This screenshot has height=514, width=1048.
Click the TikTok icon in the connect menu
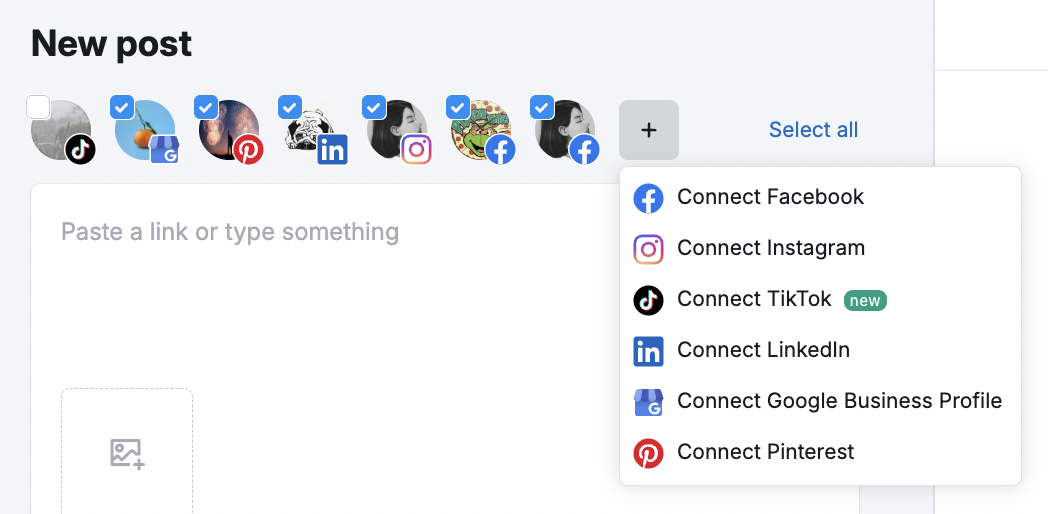tap(648, 300)
